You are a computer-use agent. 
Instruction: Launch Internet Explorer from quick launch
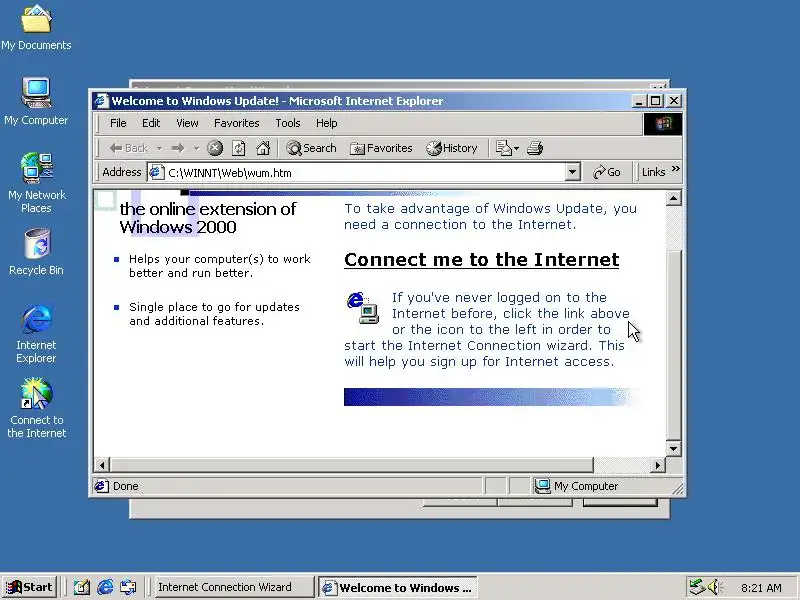(105, 587)
